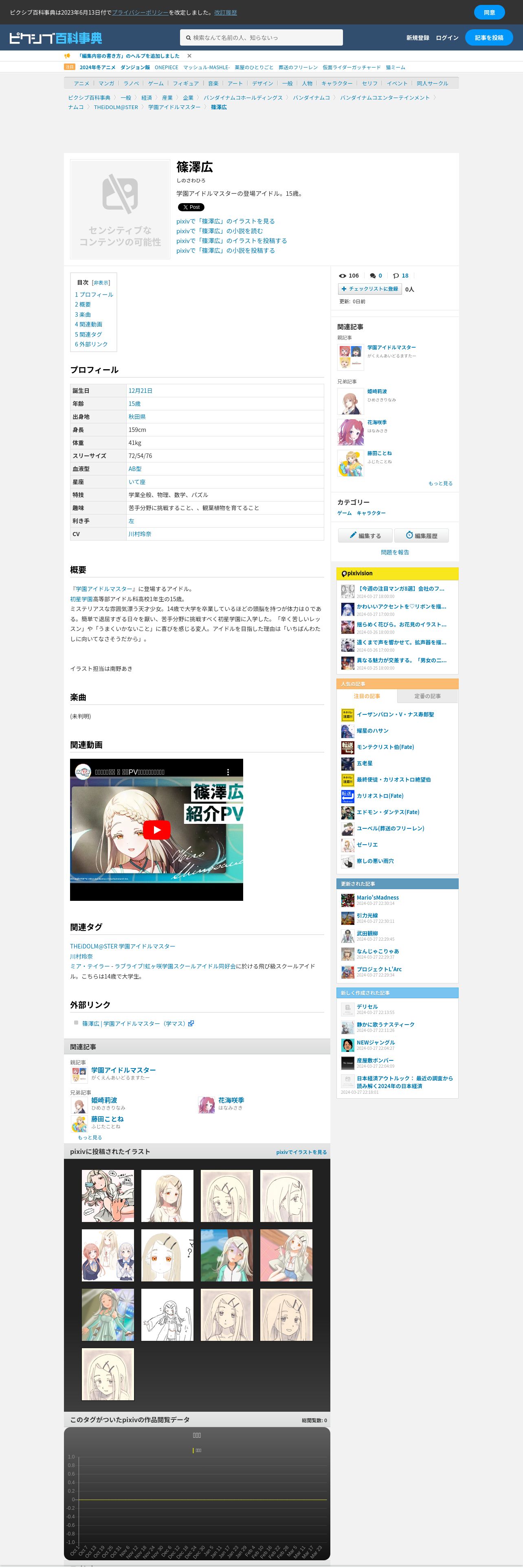Open the 川村玲奈 CV link in profile

point(140,534)
